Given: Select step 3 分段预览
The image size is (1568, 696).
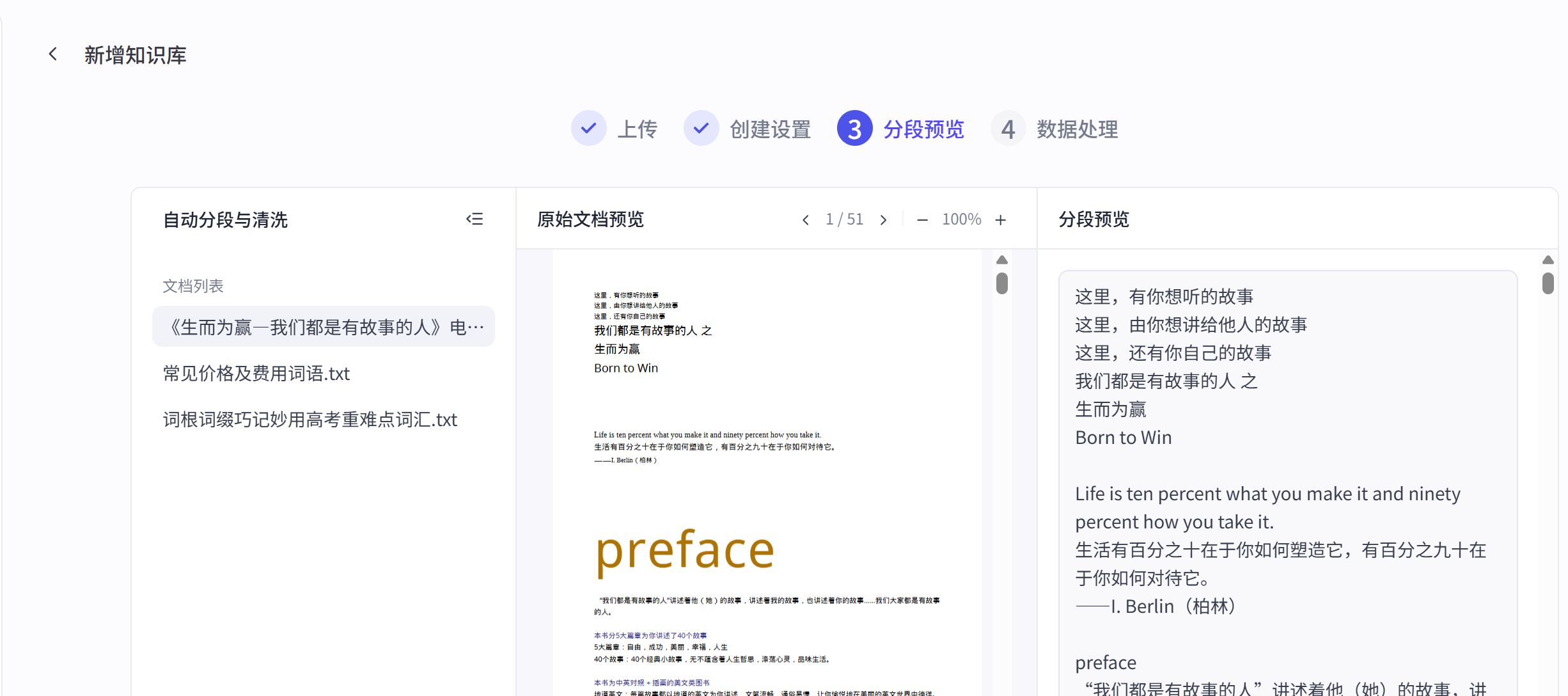Looking at the screenshot, I should click(854, 129).
